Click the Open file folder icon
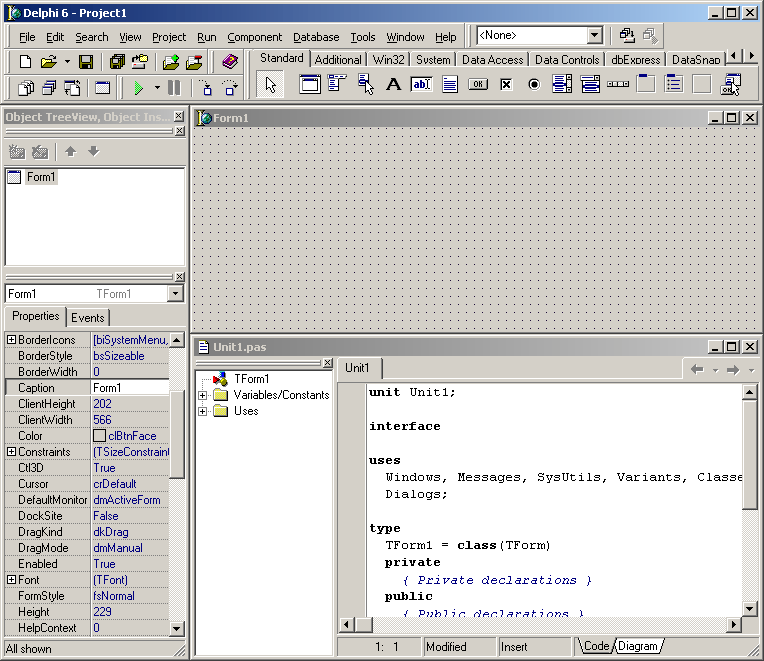The width and height of the screenshot is (764, 661). pyautogui.click(x=49, y=62)
